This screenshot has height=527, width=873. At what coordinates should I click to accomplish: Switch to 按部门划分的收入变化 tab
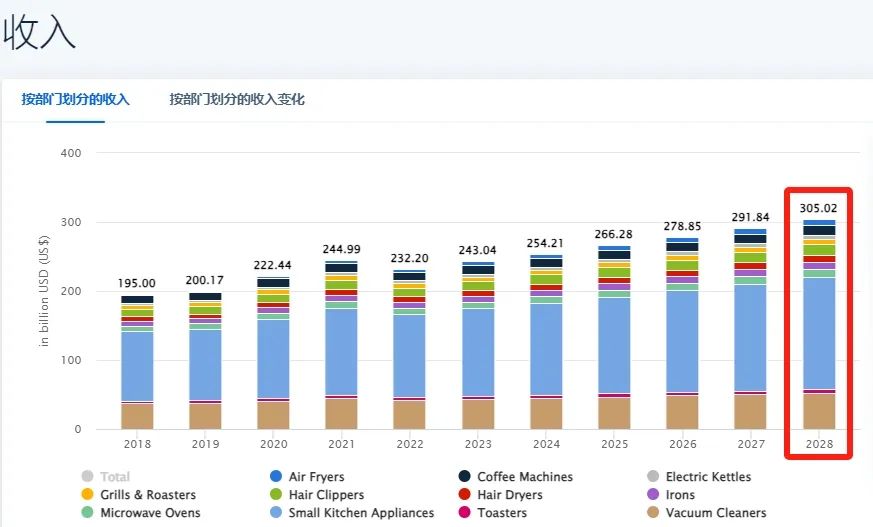(237, 99)
